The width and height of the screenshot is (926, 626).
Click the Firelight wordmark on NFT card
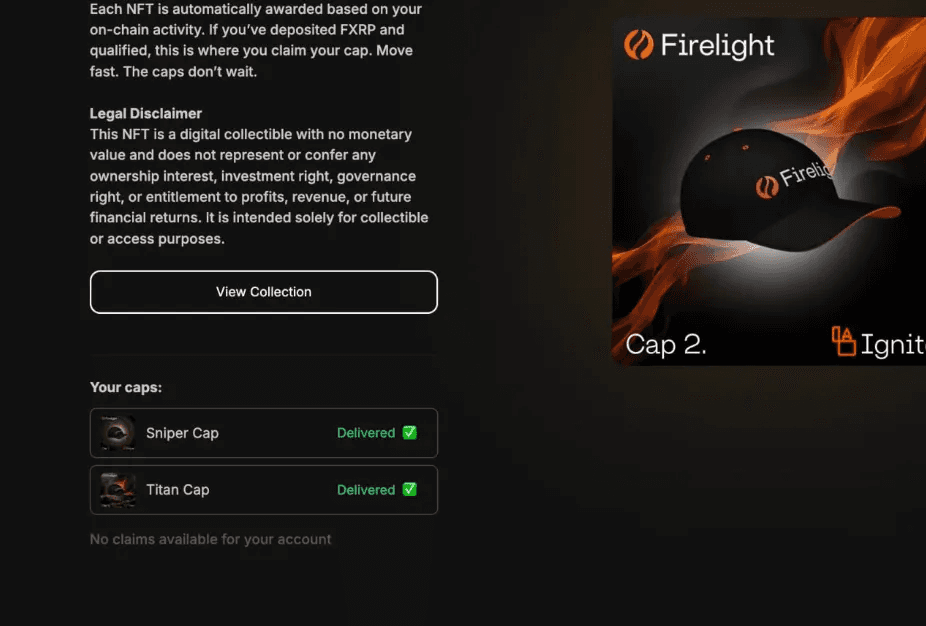click(x=717, y=45)
